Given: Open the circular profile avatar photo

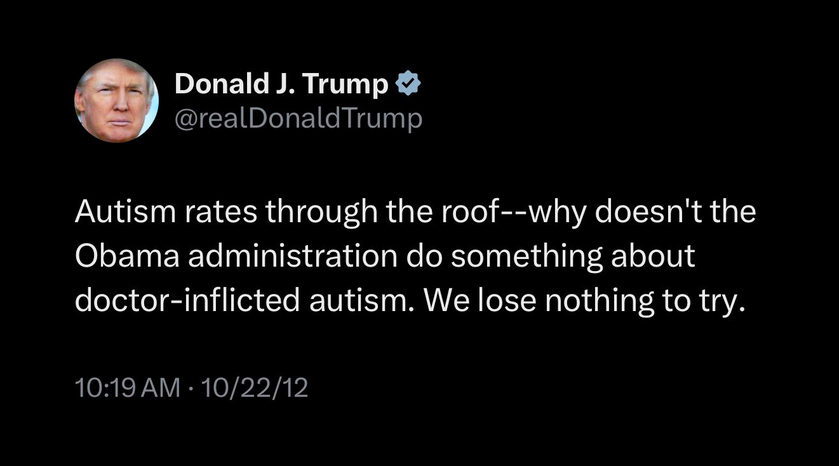Looking at the screenshot, I should click(x=116, y=101).
